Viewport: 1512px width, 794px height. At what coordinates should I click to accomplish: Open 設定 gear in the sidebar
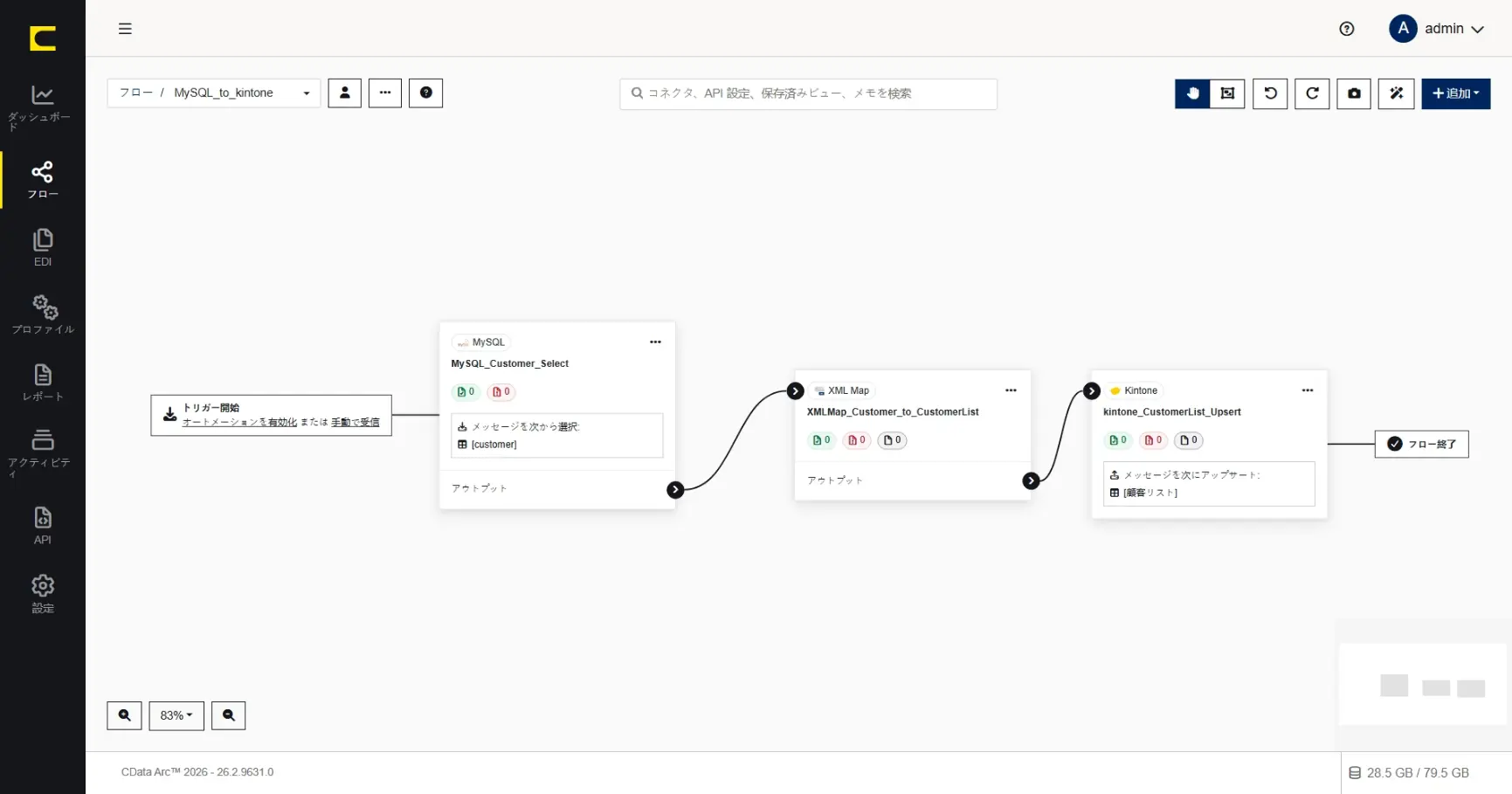click(x=43, y=594)
